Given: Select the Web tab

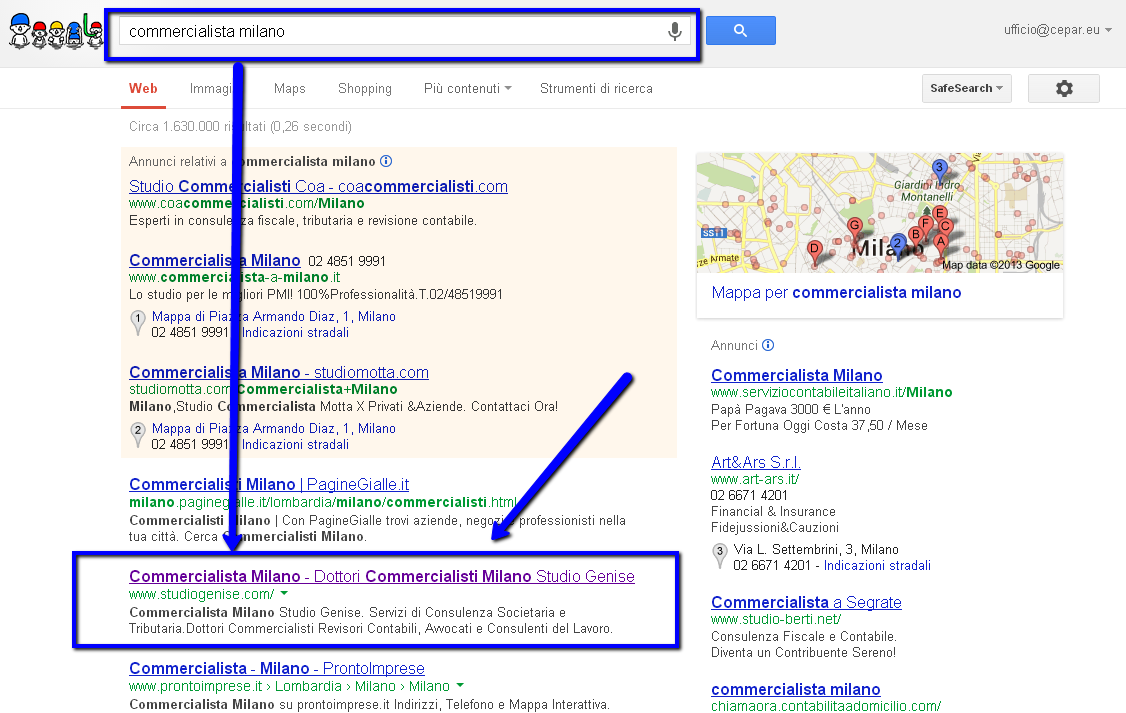Looking at the screenshot, I should (x=143, y=88).
